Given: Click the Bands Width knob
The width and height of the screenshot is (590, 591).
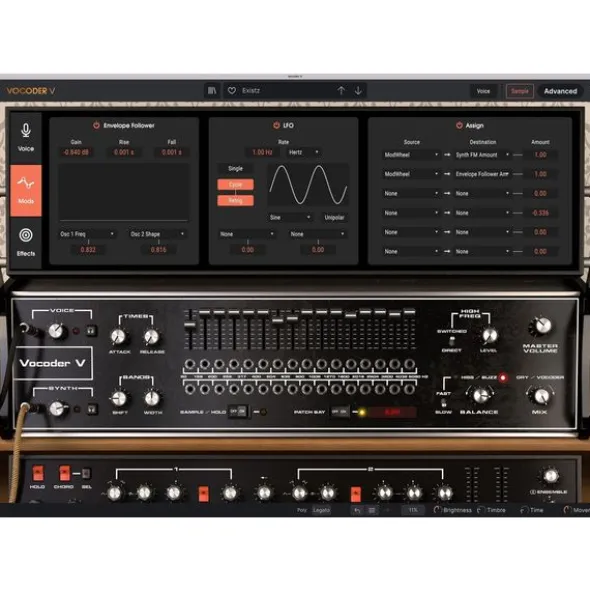Looking at the screenshot, I should point(152,398).
